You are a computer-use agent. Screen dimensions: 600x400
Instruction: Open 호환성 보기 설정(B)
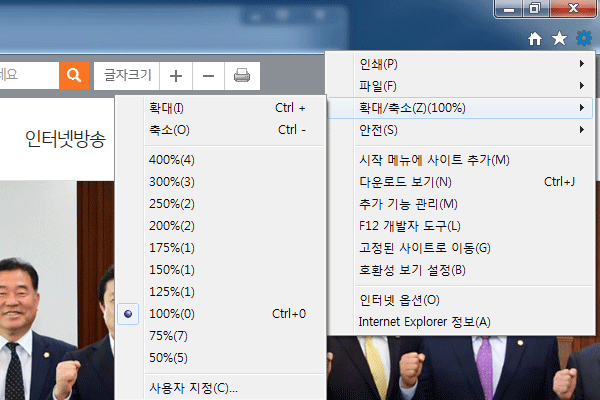click(460, 270)
